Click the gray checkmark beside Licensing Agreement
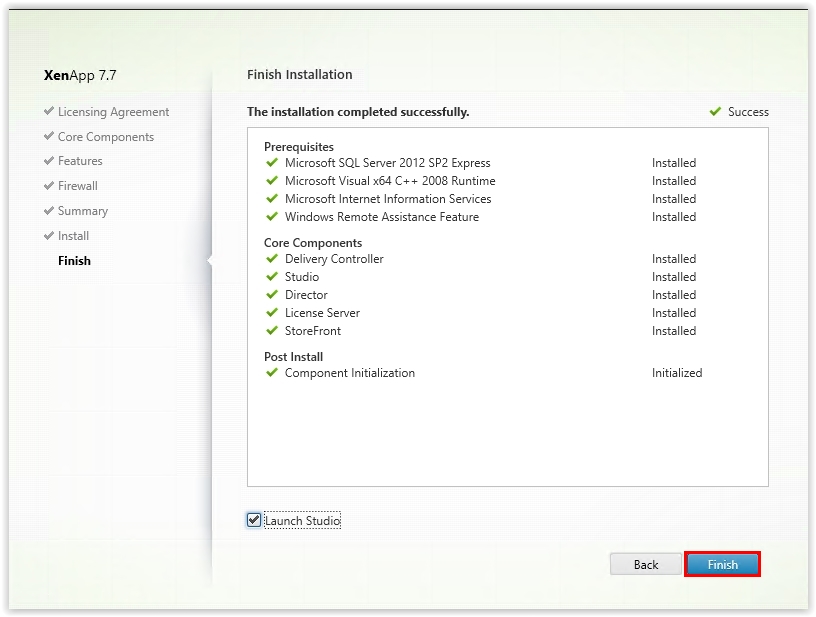 point(49,111)
